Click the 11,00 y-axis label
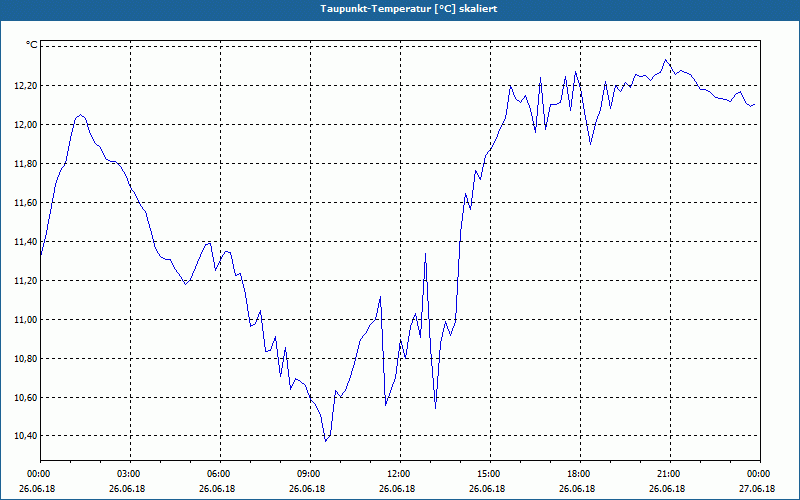Image resolution: width=800 pixels, height=500 pixels. pos(26,319)
